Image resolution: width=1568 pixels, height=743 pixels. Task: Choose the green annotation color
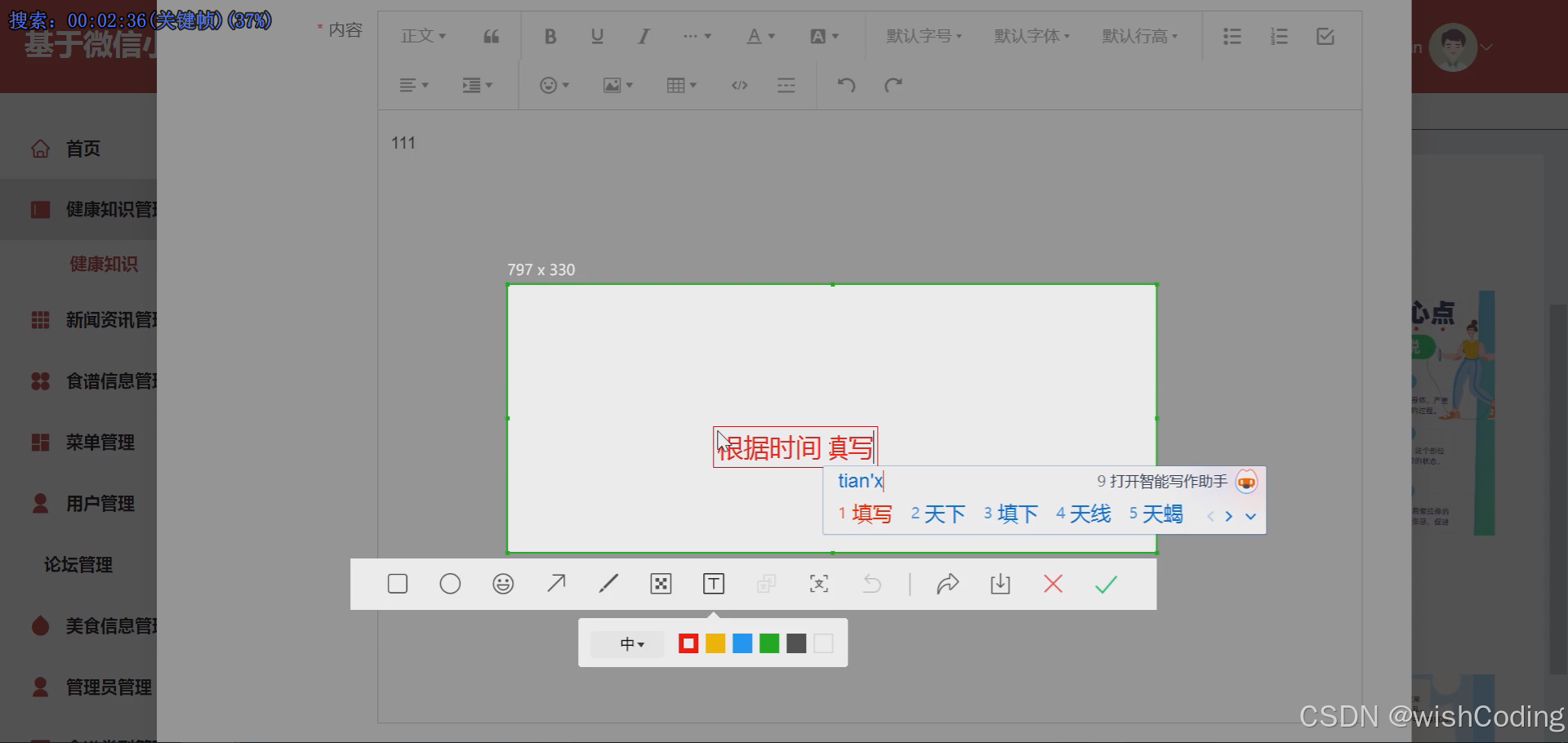[769, 643]
